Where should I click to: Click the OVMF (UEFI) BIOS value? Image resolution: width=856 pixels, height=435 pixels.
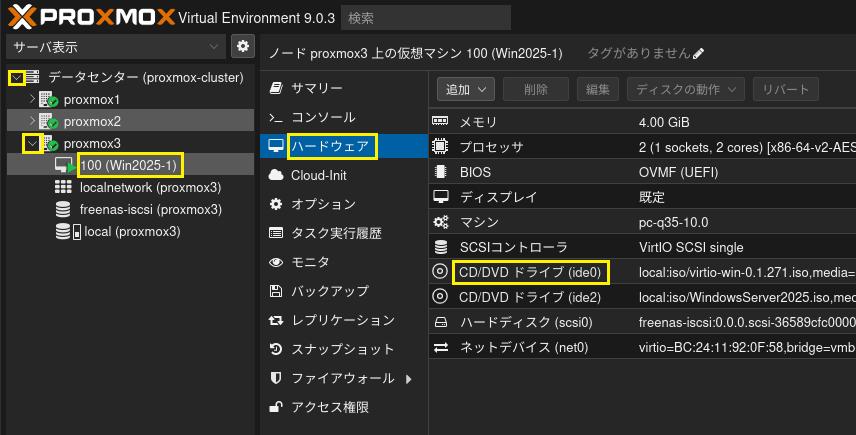click(x=678, y=172)
